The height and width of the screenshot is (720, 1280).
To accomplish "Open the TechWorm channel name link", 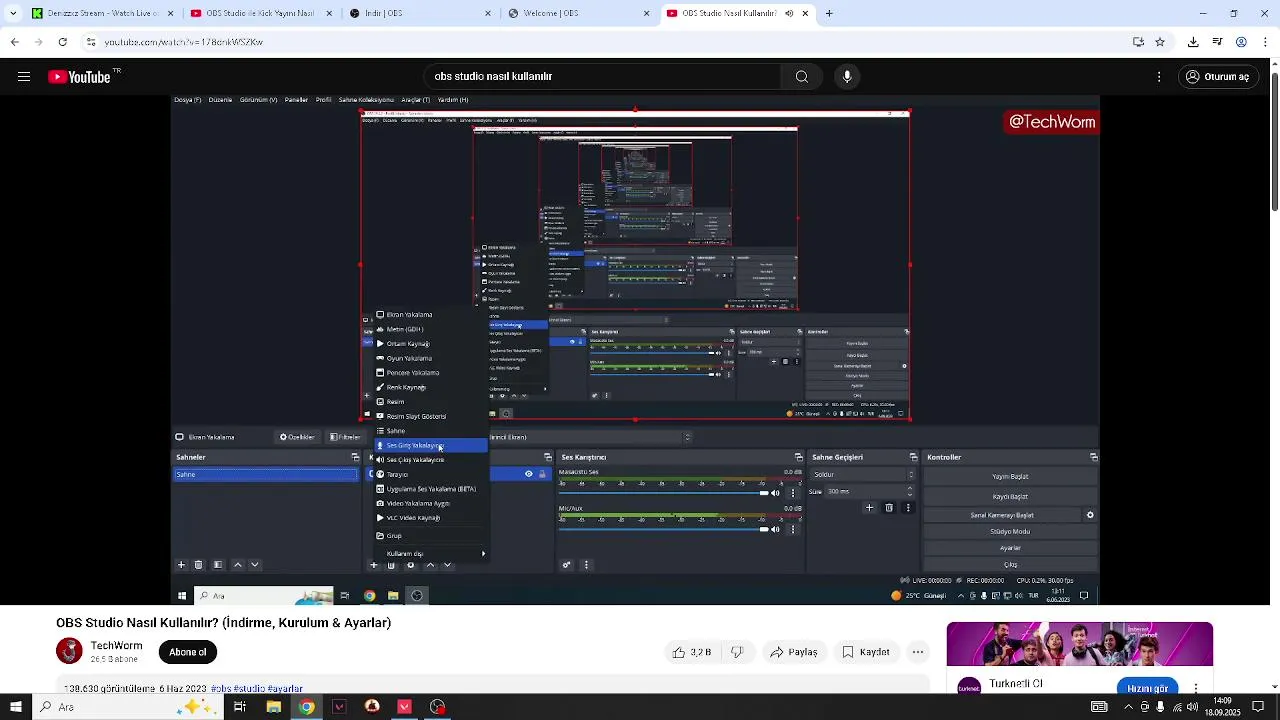I will point(116,646).
